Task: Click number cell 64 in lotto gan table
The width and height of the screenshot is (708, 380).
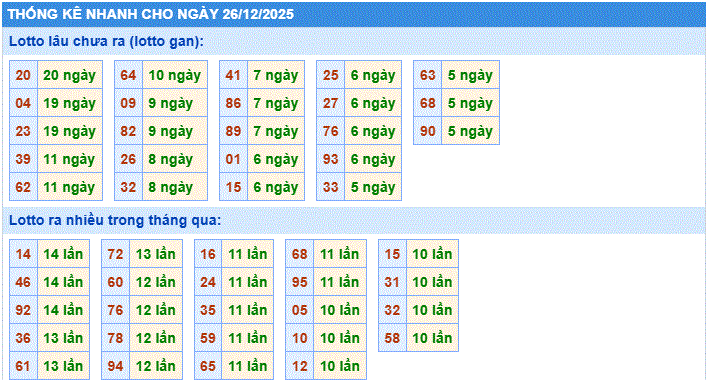Action: click(x=128, y=75)
